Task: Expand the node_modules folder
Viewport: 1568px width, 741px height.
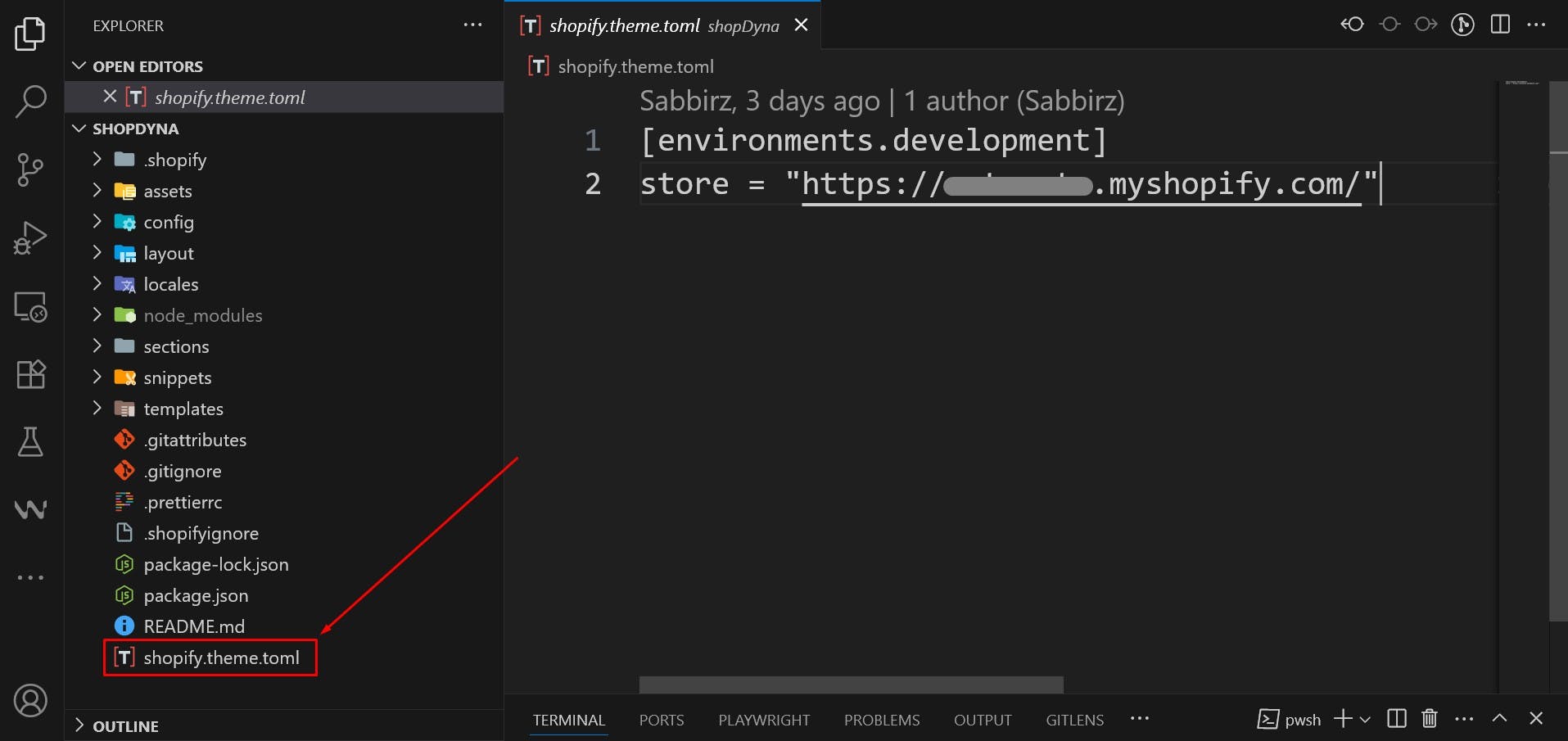Action: pos(283,315)
